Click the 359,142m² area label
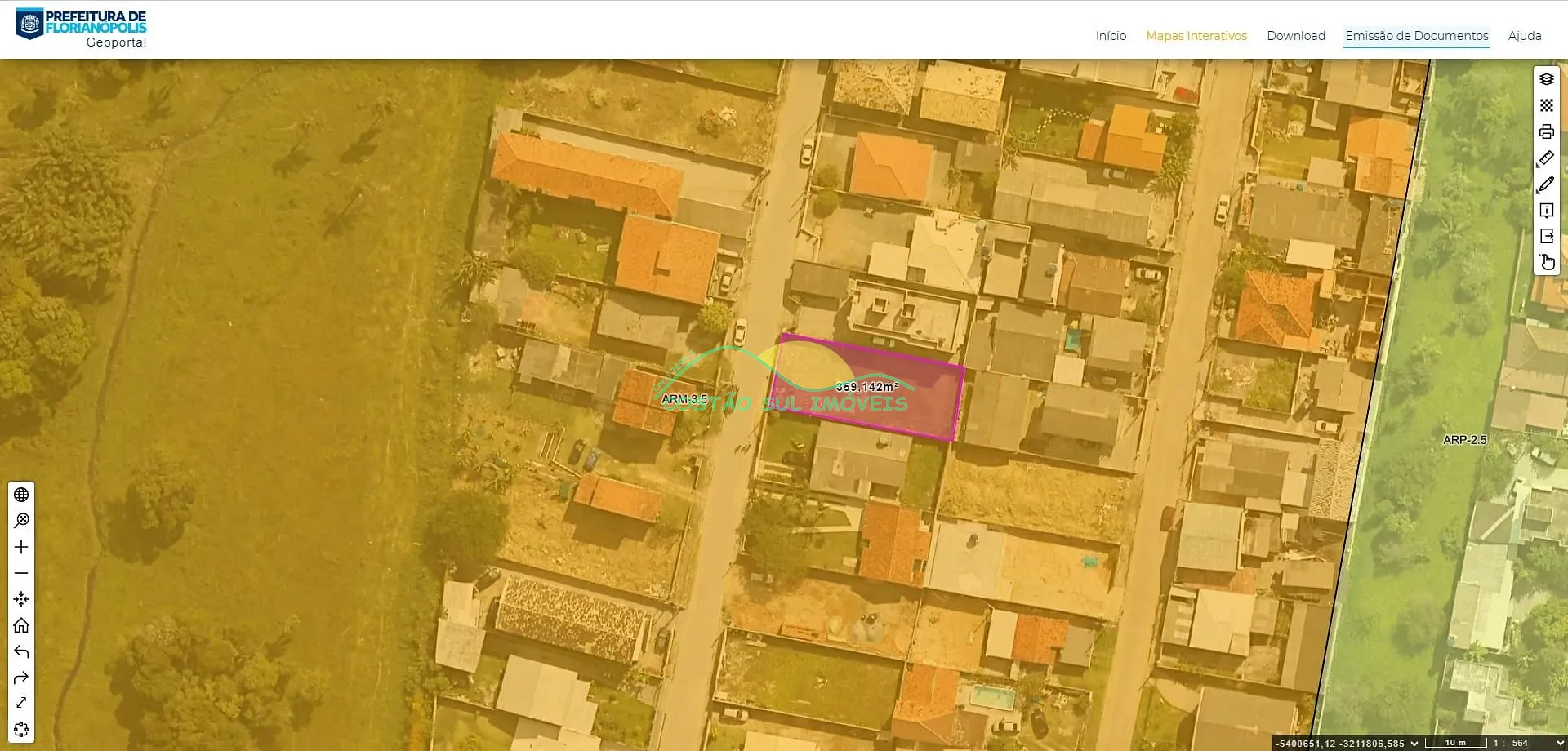The height and width of the screenshot is (751, 1568). click(x=866, y=387)
